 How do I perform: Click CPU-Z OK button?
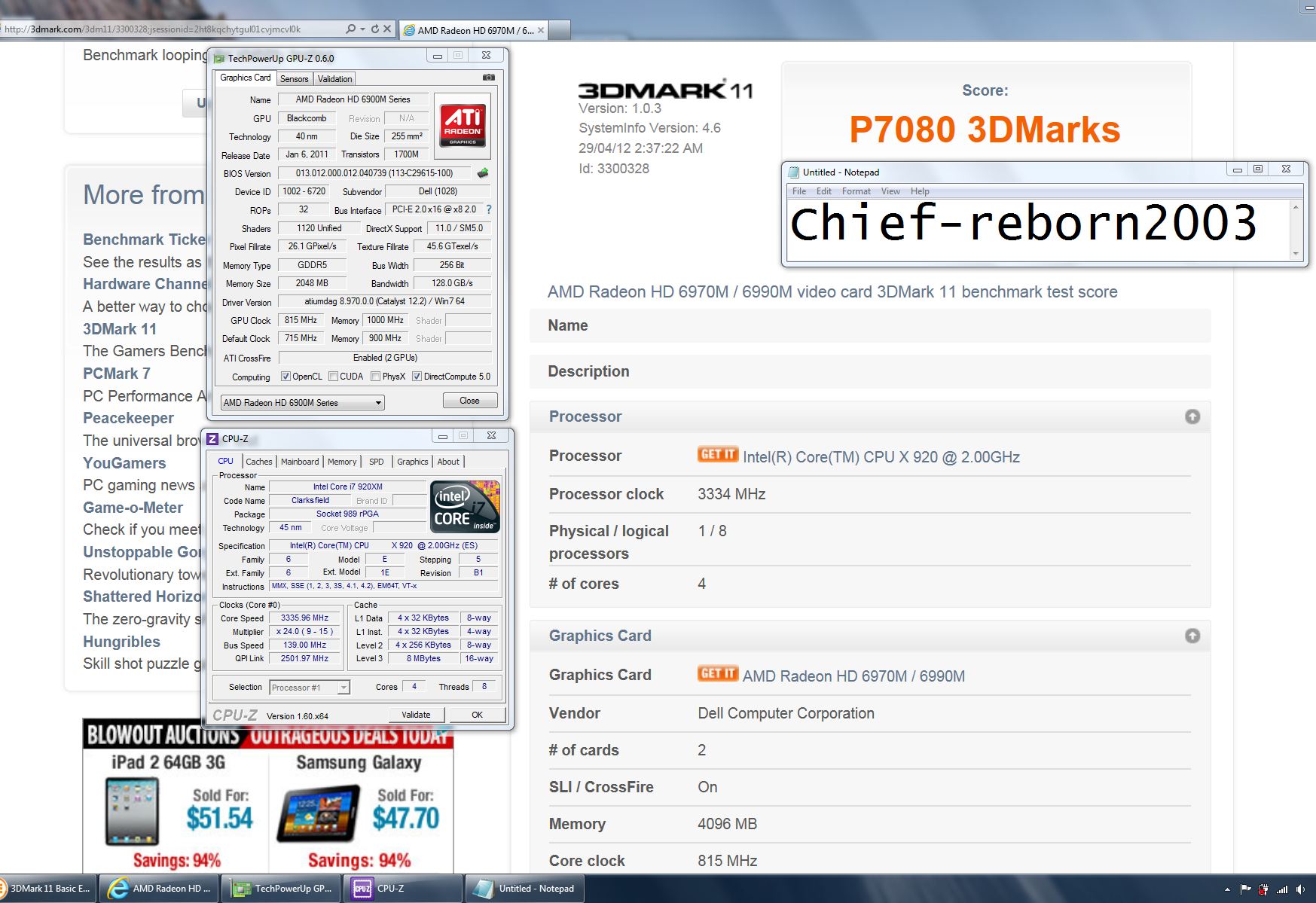point(477,715)
